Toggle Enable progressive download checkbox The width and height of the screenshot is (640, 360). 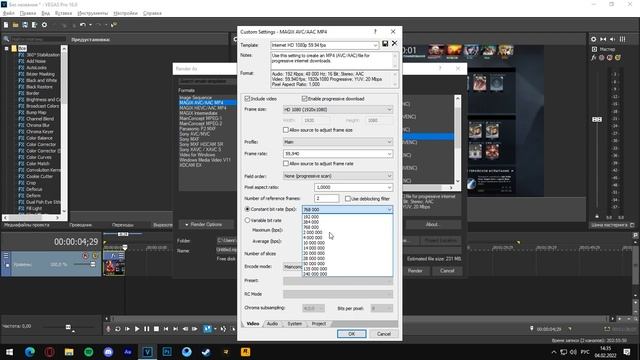(304, 99)
